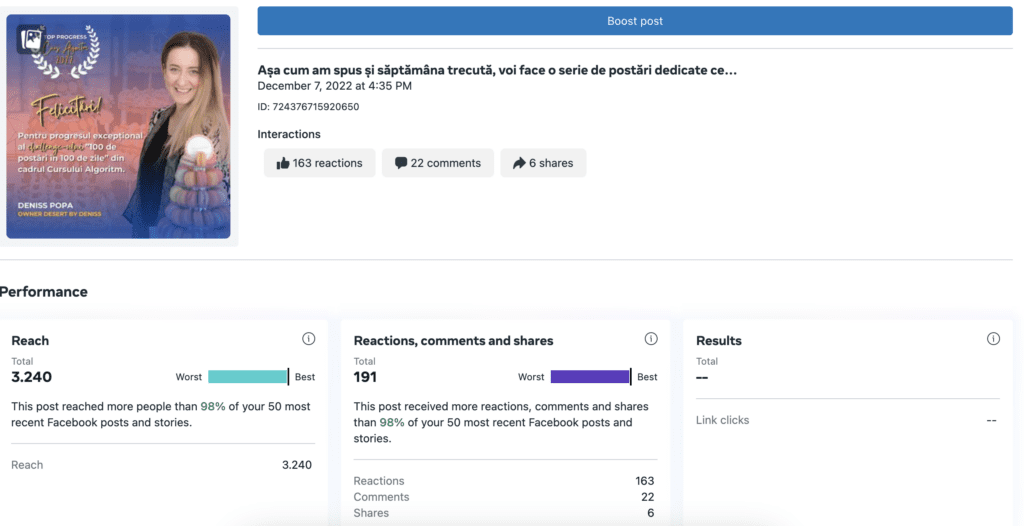The width and height of the screenshot is (1024, 526).
Task: Select the post title starting 'Așa cum am spus'
Action: point(497,70)
